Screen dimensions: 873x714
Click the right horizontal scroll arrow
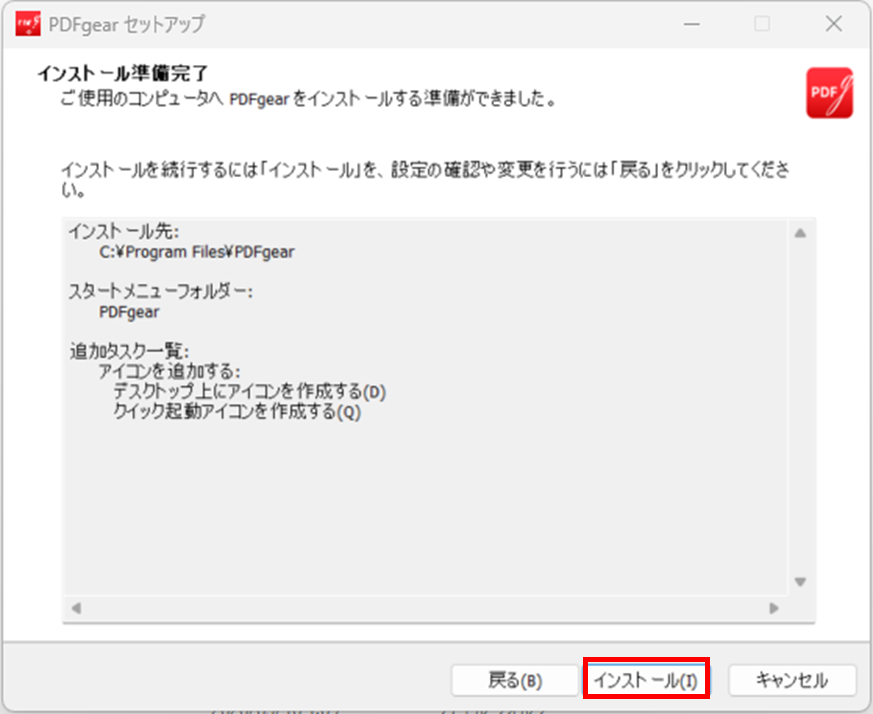pyautogui.click(x=773, y=608)
